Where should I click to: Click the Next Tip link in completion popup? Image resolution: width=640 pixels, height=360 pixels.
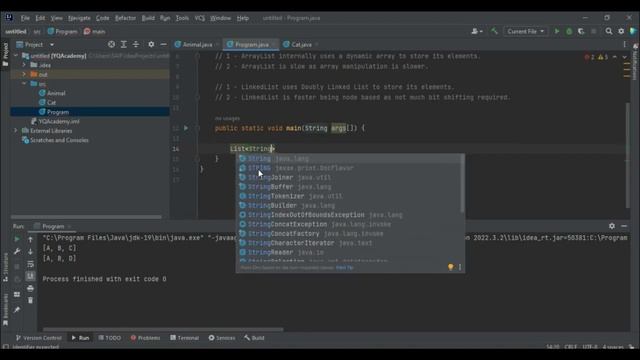click(x=344, y=268)
